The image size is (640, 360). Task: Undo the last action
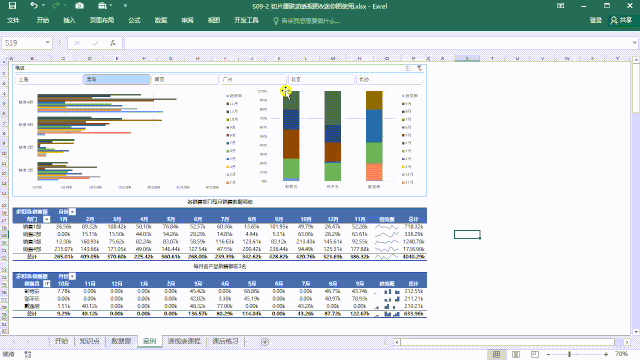click(x=34, y=6)
